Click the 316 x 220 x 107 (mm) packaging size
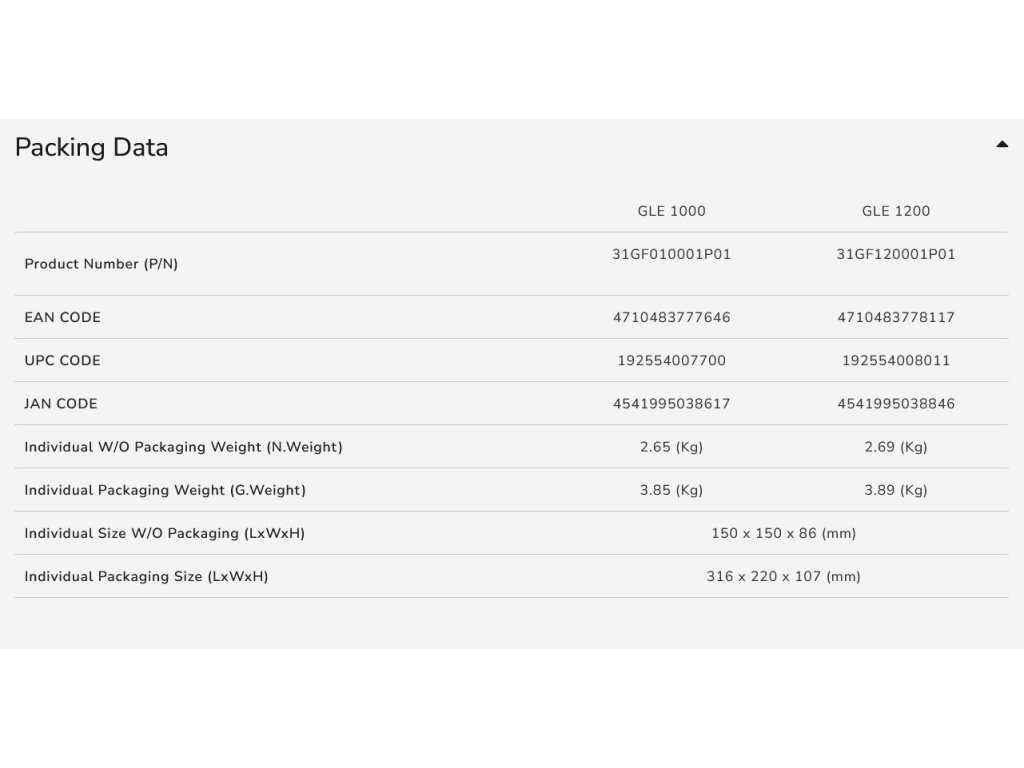Viewport: 1024px width, 768px height. pos(783,576)
